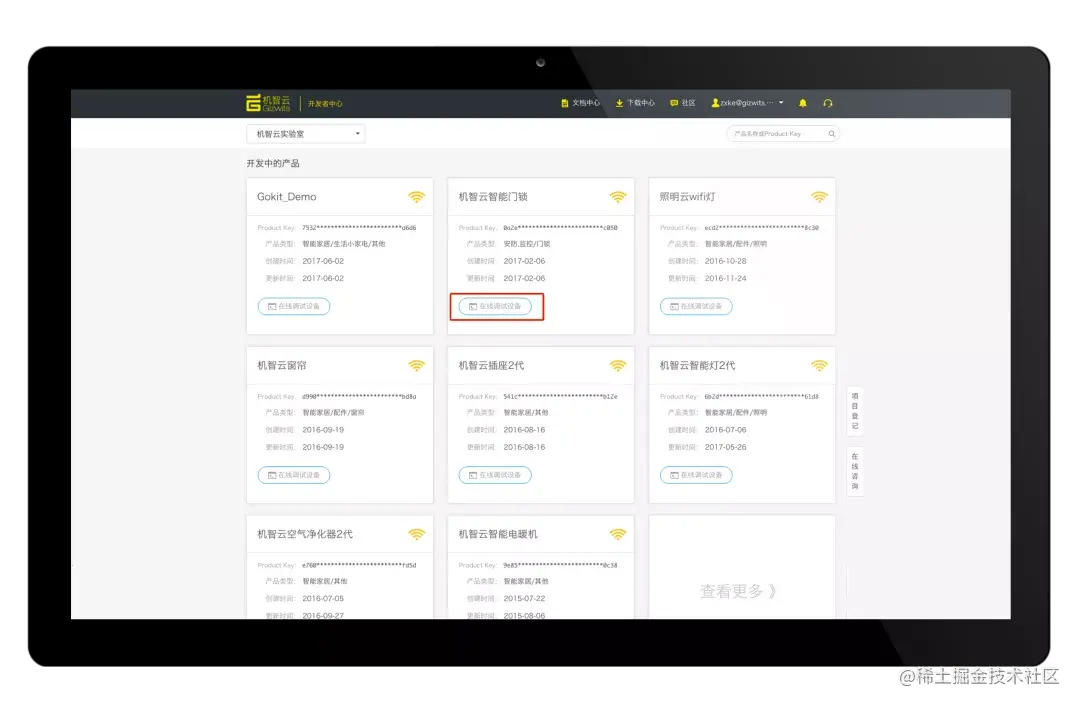Click update date 2017-05-26 on 机智云智能灯2代 card
The width and height of the screenshot is (1080, 707).
coord(725,447)
